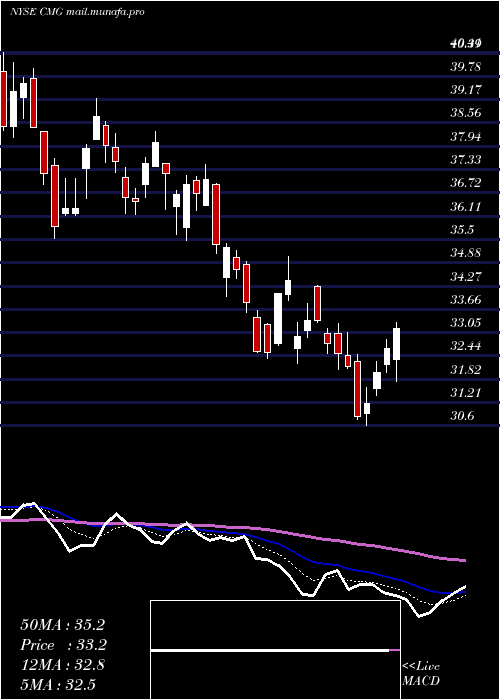Click the 33.66 price axis label
The image size is (500, 700).
click(x=465, y=300)
